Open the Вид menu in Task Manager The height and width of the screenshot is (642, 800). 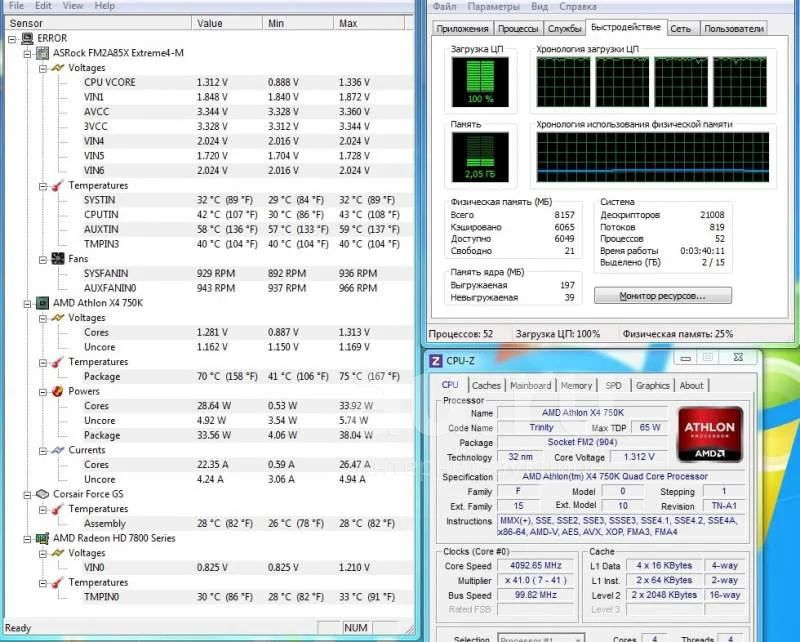pyautogui.click(x=539, y=7)
